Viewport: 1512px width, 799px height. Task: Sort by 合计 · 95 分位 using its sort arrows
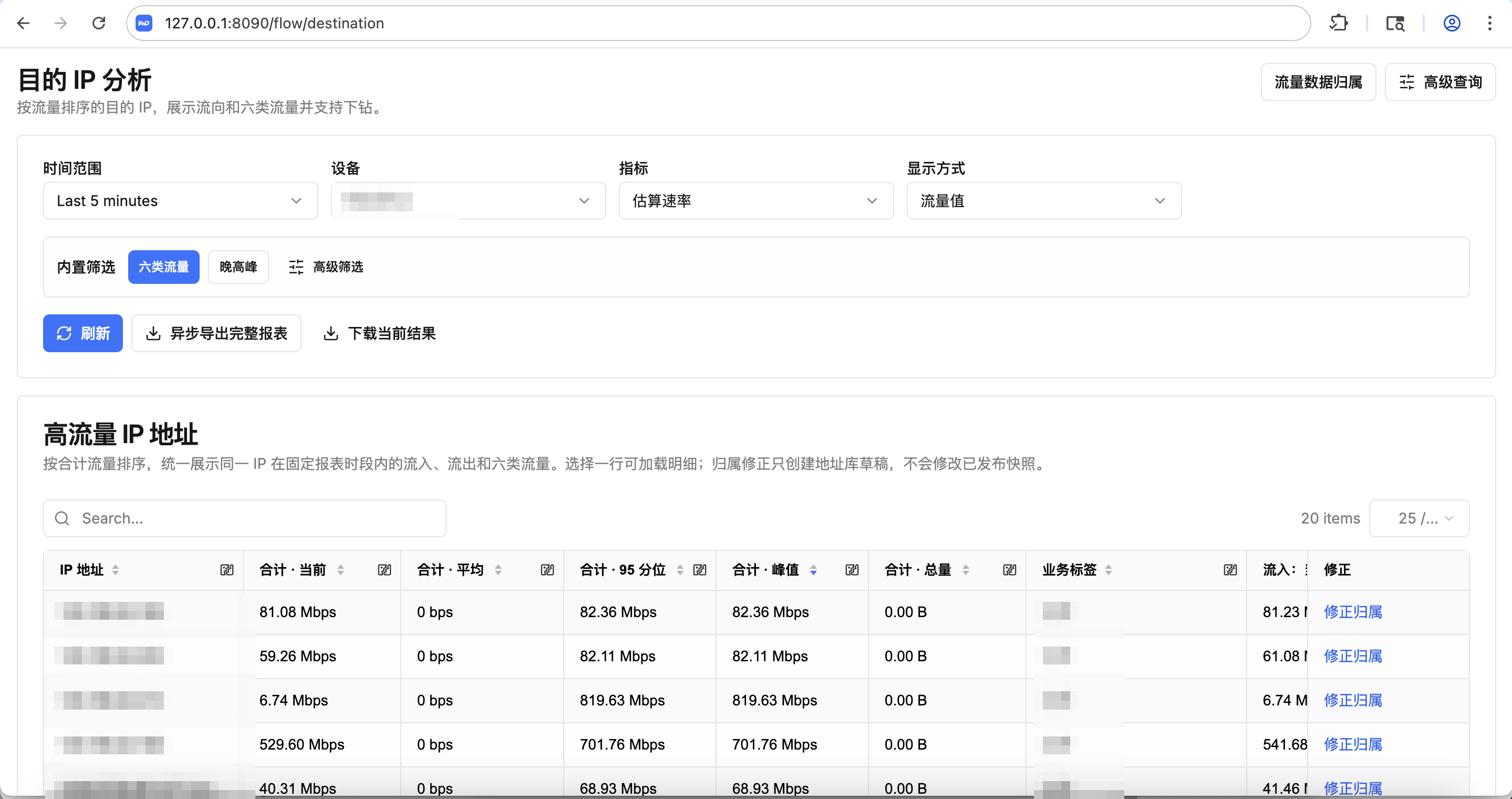point(680,570)
